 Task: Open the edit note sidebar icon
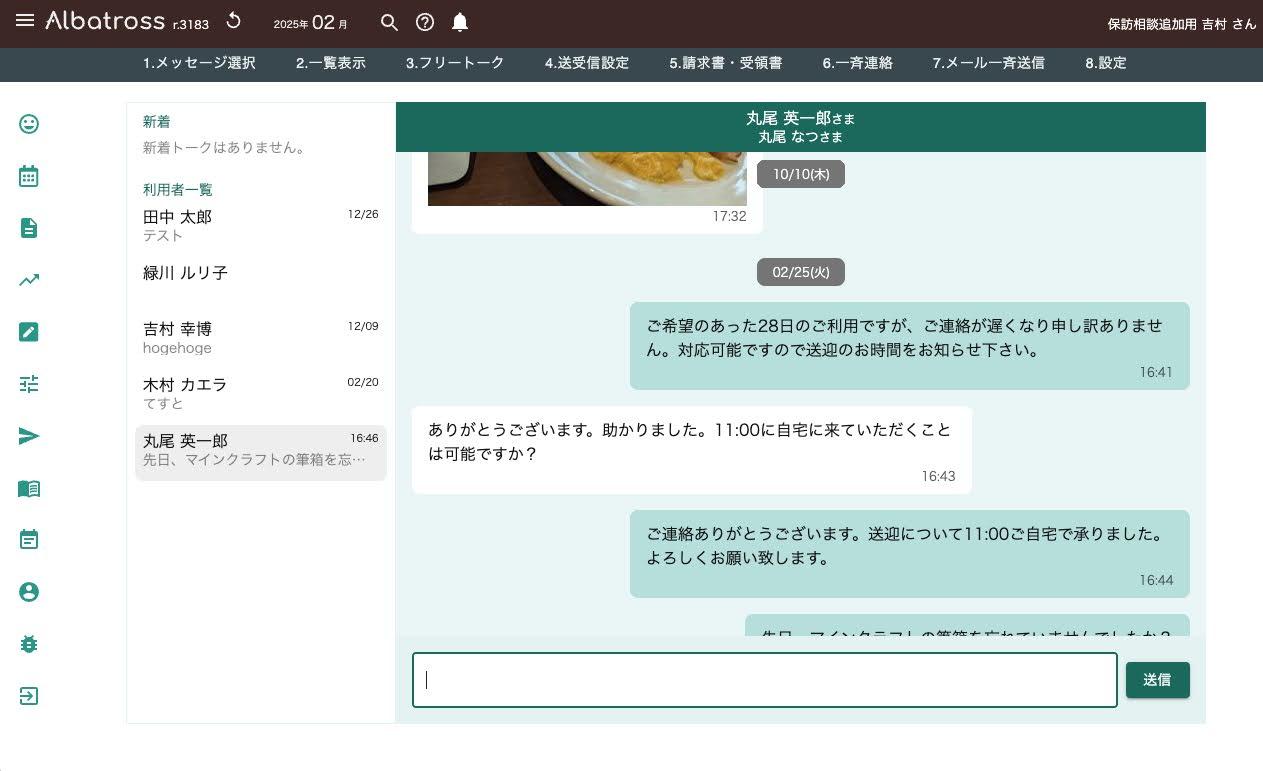coord(29,332)
